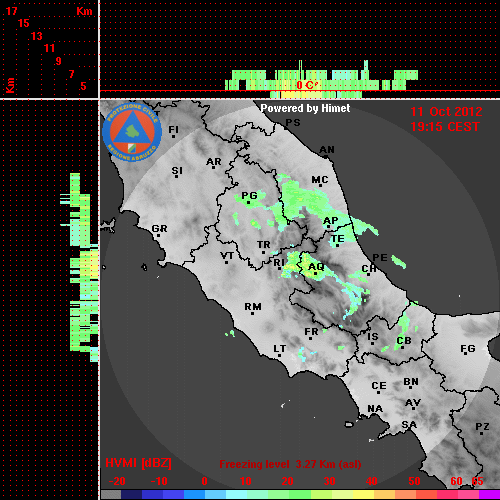Viewport: 500px width, 500px height.
Task: Click the '65' value on dBZ scale
Action: tap(477, 481)
